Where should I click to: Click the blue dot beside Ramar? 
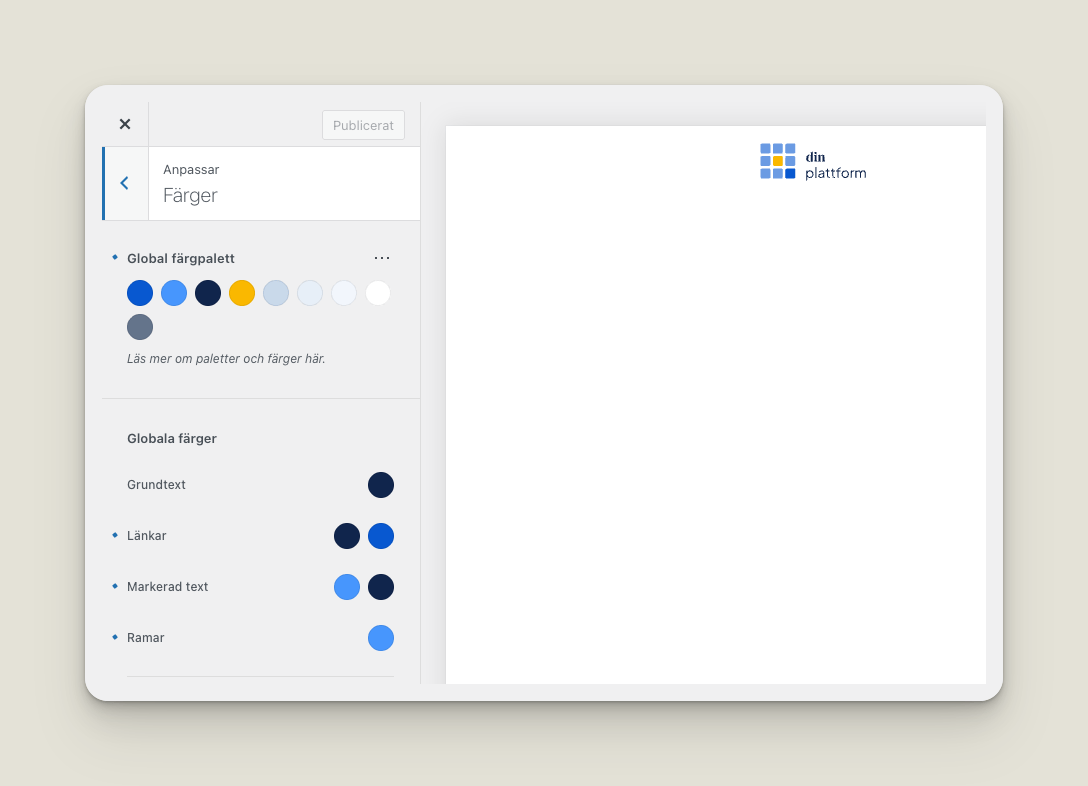coord(115,637)
